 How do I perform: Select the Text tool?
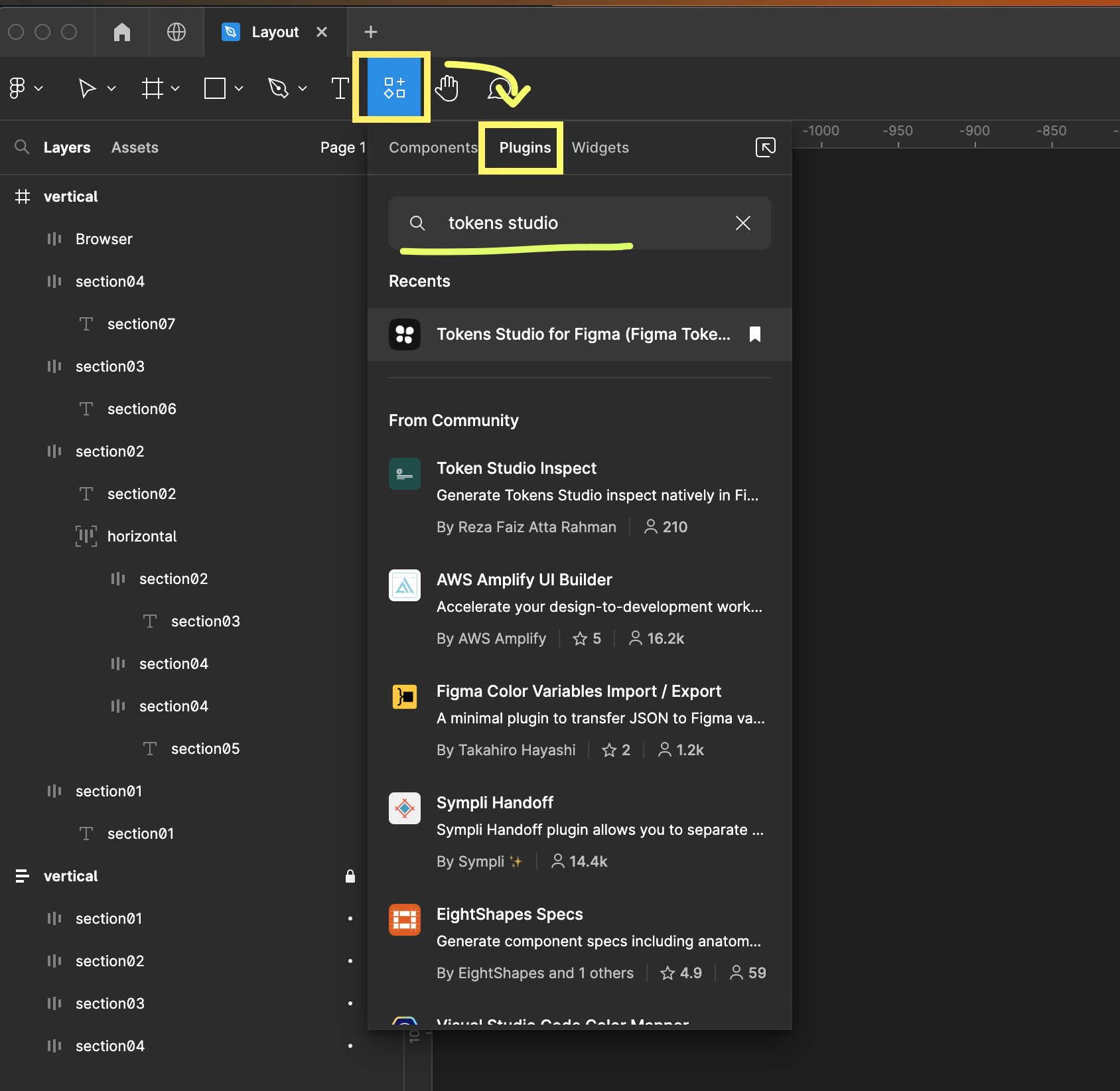340,88
